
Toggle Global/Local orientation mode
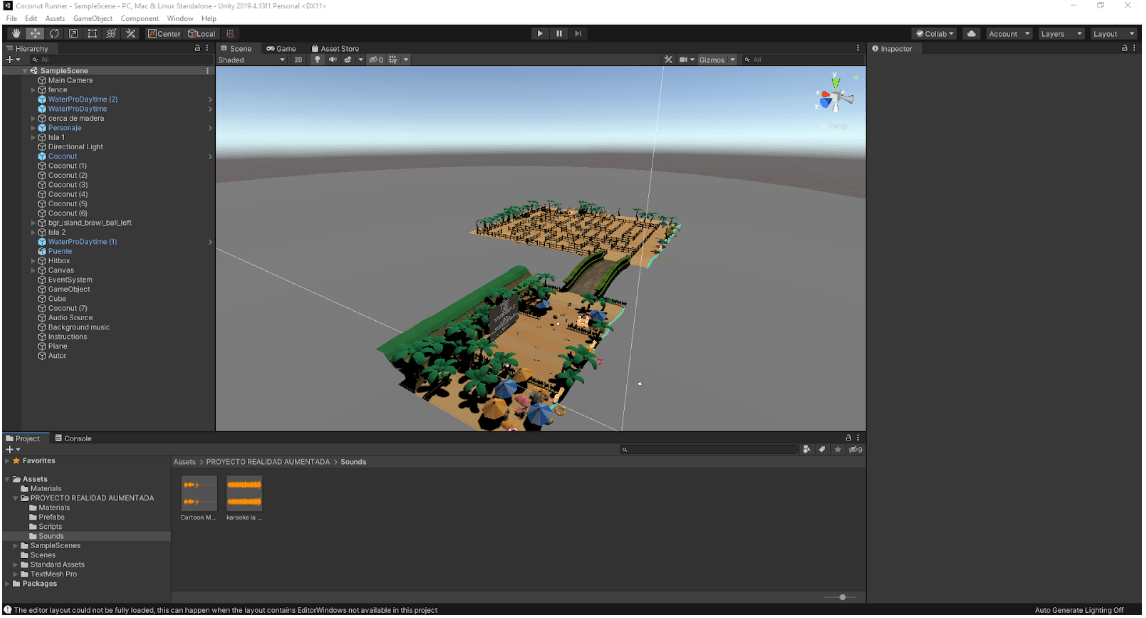[200, 33]
